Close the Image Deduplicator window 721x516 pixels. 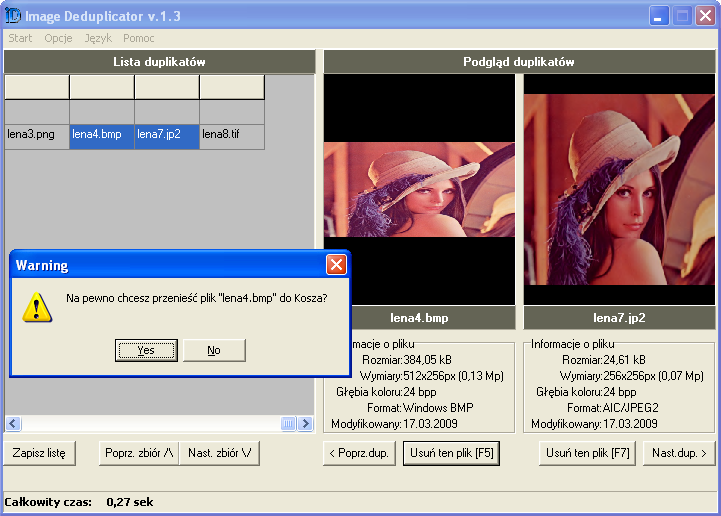(x=705, y=16)
